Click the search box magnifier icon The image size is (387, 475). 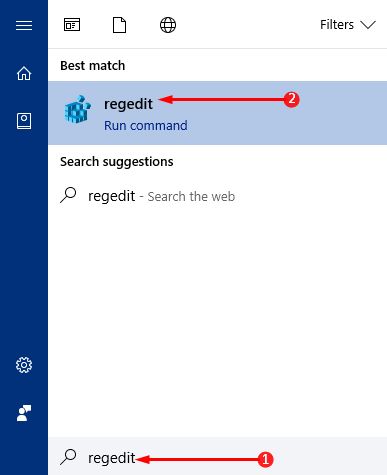pos(68,457)
